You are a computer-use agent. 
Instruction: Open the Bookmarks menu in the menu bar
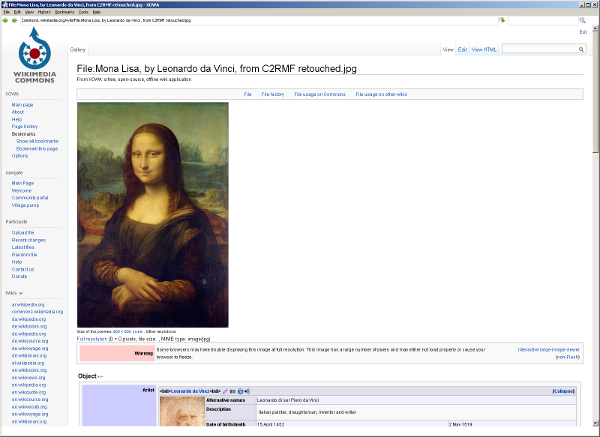64,12
